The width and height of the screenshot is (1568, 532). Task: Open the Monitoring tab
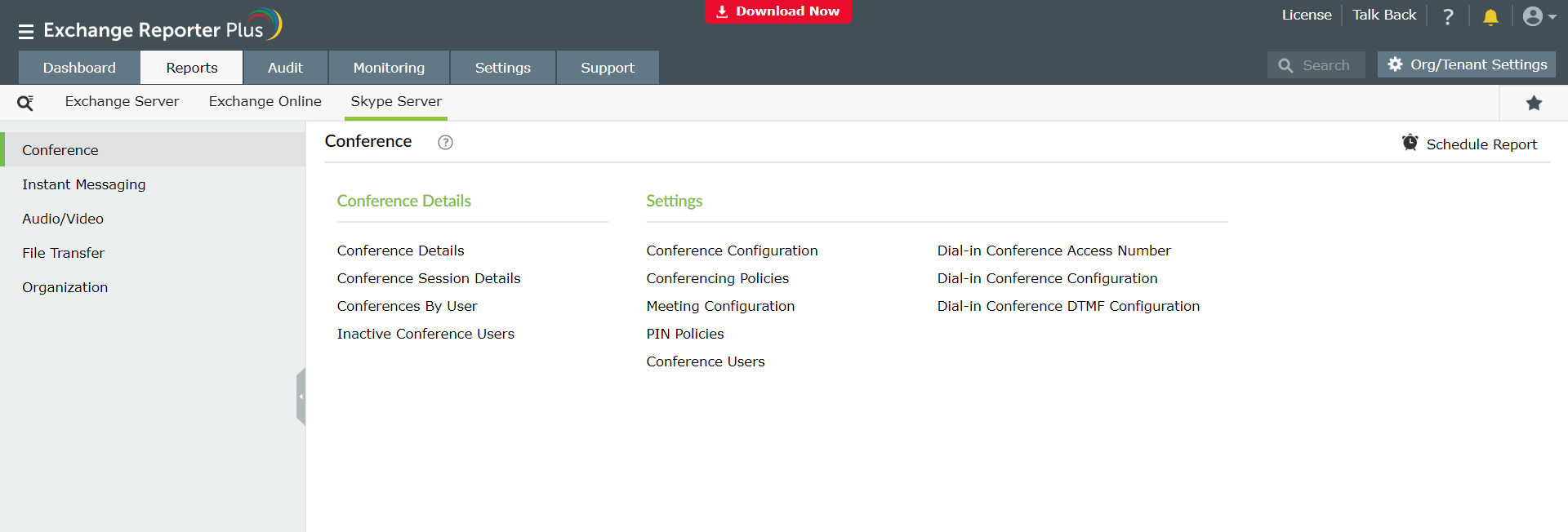point(389,68)
